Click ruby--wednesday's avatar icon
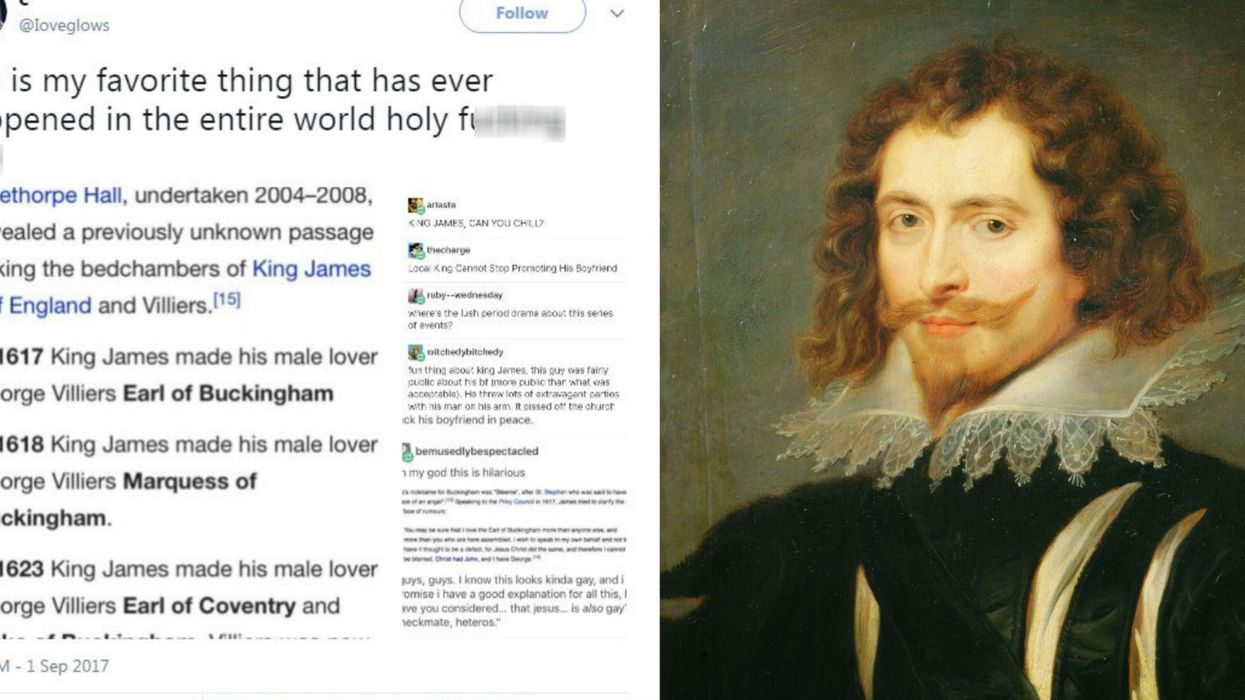The image size is (1245, 700). [416, 296]
